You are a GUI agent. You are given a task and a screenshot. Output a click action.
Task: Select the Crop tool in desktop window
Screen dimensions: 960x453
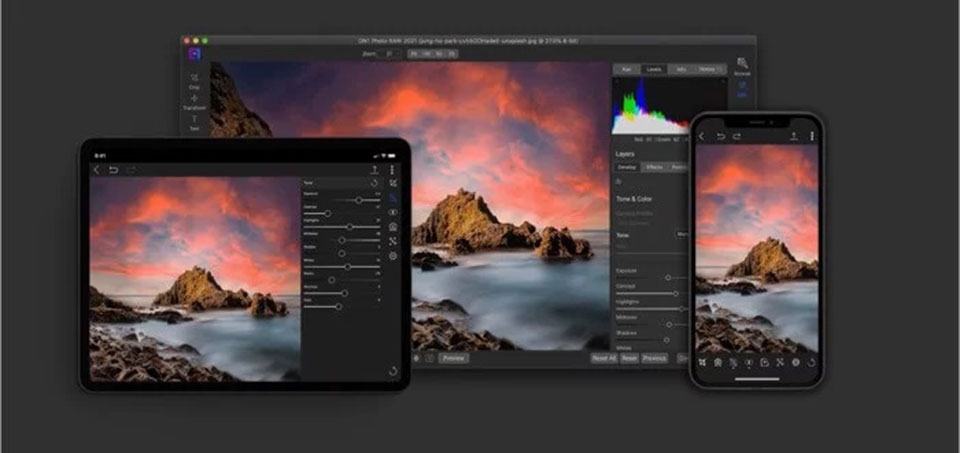(x=194, y=81)
